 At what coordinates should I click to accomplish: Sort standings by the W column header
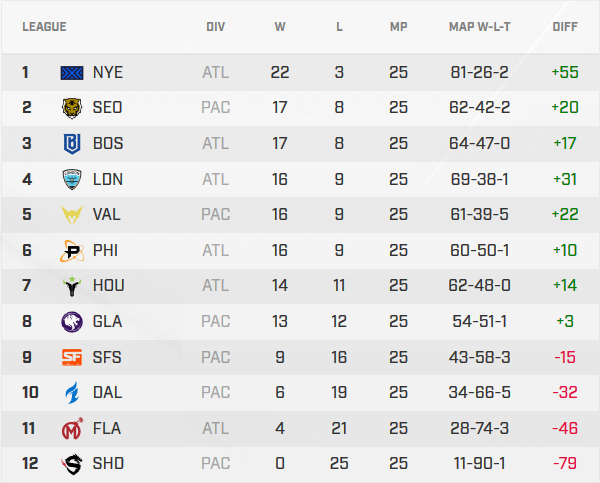280,26
